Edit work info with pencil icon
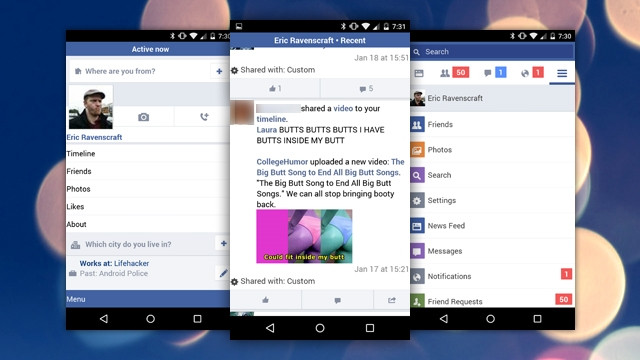Screen dimensions: 640x360 (x=223, y=273)
